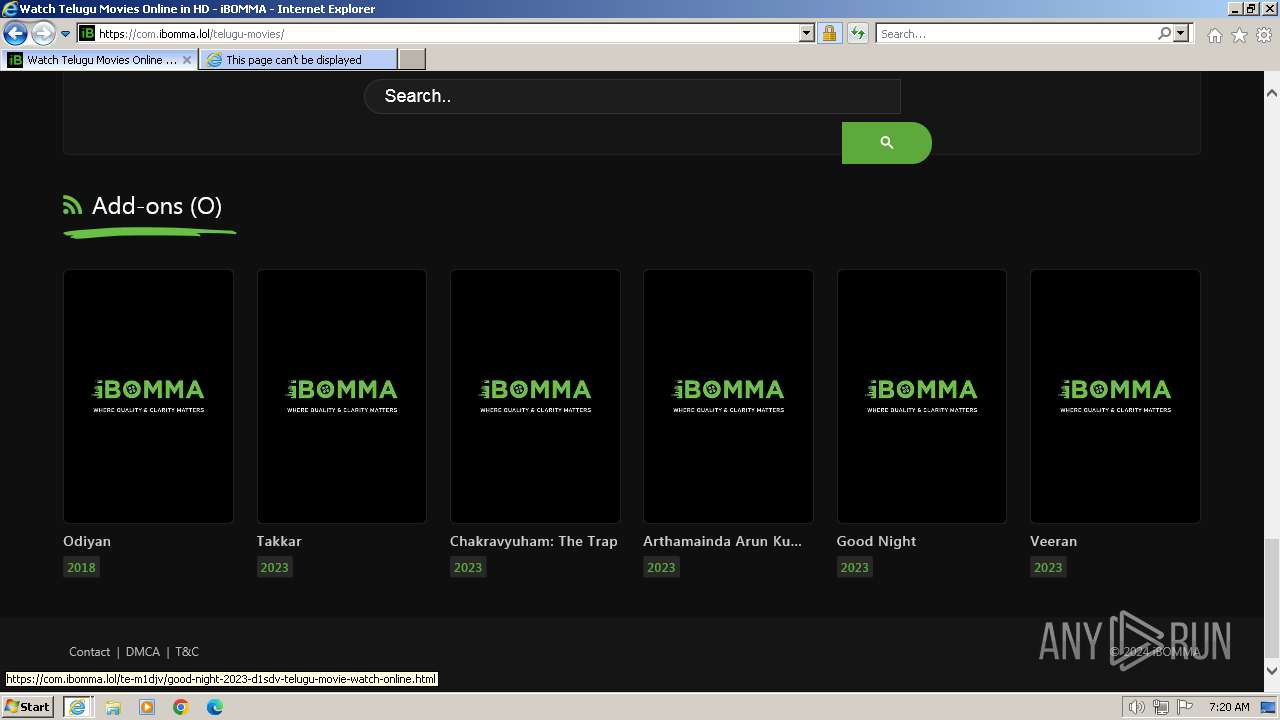Click the browser search box

[x=1015, y=34]
